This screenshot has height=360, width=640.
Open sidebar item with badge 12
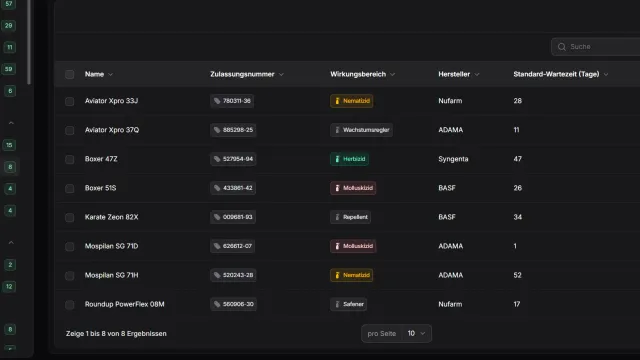tap(9, 287)
